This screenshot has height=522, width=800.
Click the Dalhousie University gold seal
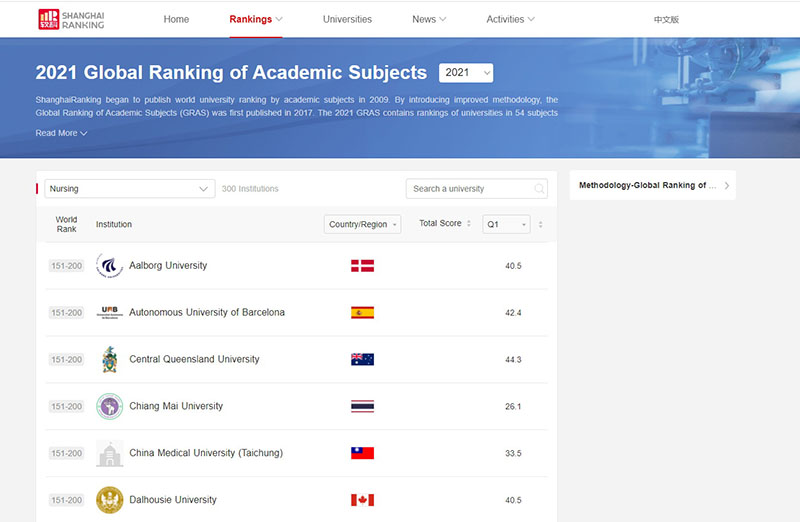110,500
